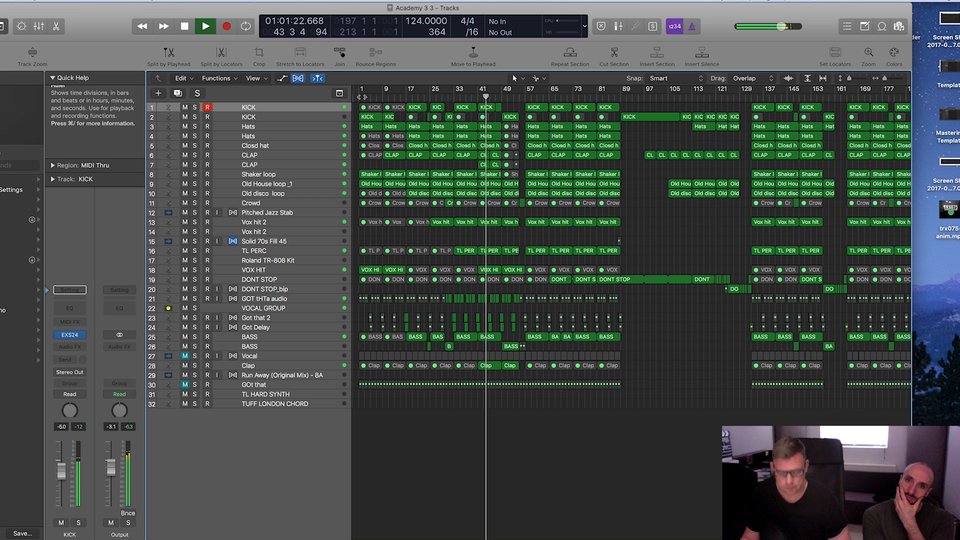This screenshot has width=960, height=540.
Task: Open the Editors scissors button
Action: pyautogui.click(x=56, y=26)
